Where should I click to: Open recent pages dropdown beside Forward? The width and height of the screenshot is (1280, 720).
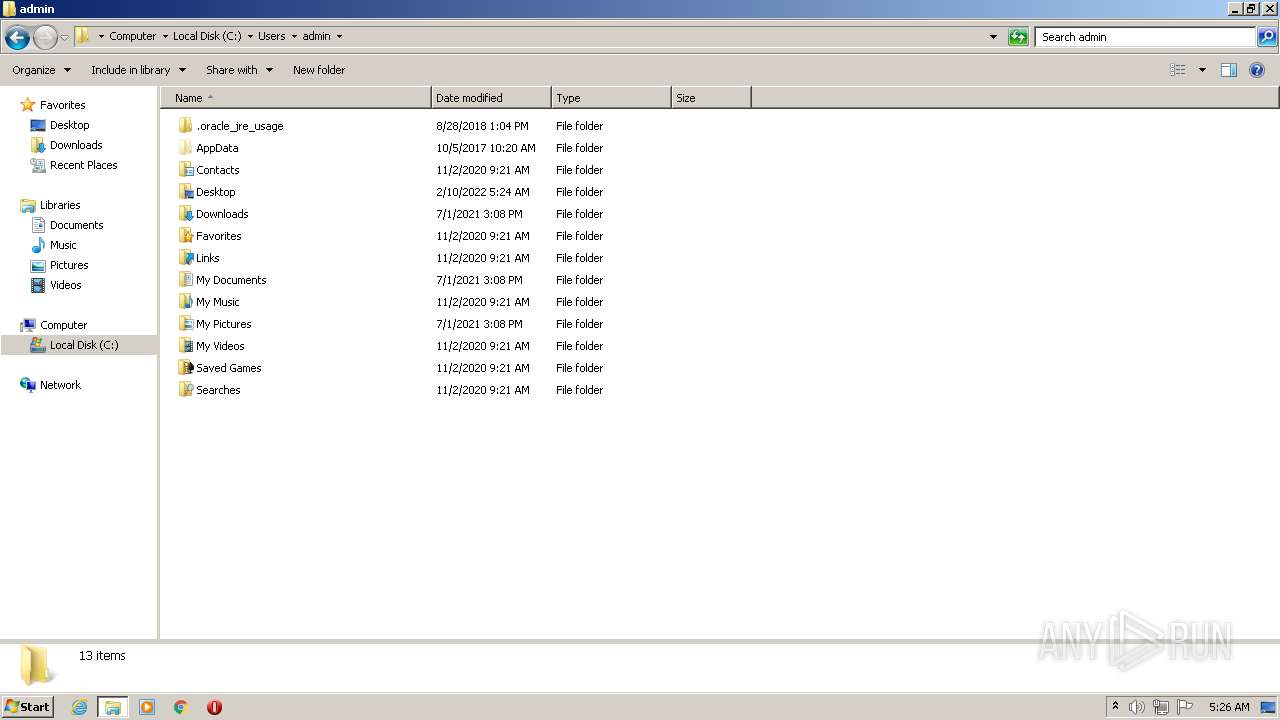[65, 37]
